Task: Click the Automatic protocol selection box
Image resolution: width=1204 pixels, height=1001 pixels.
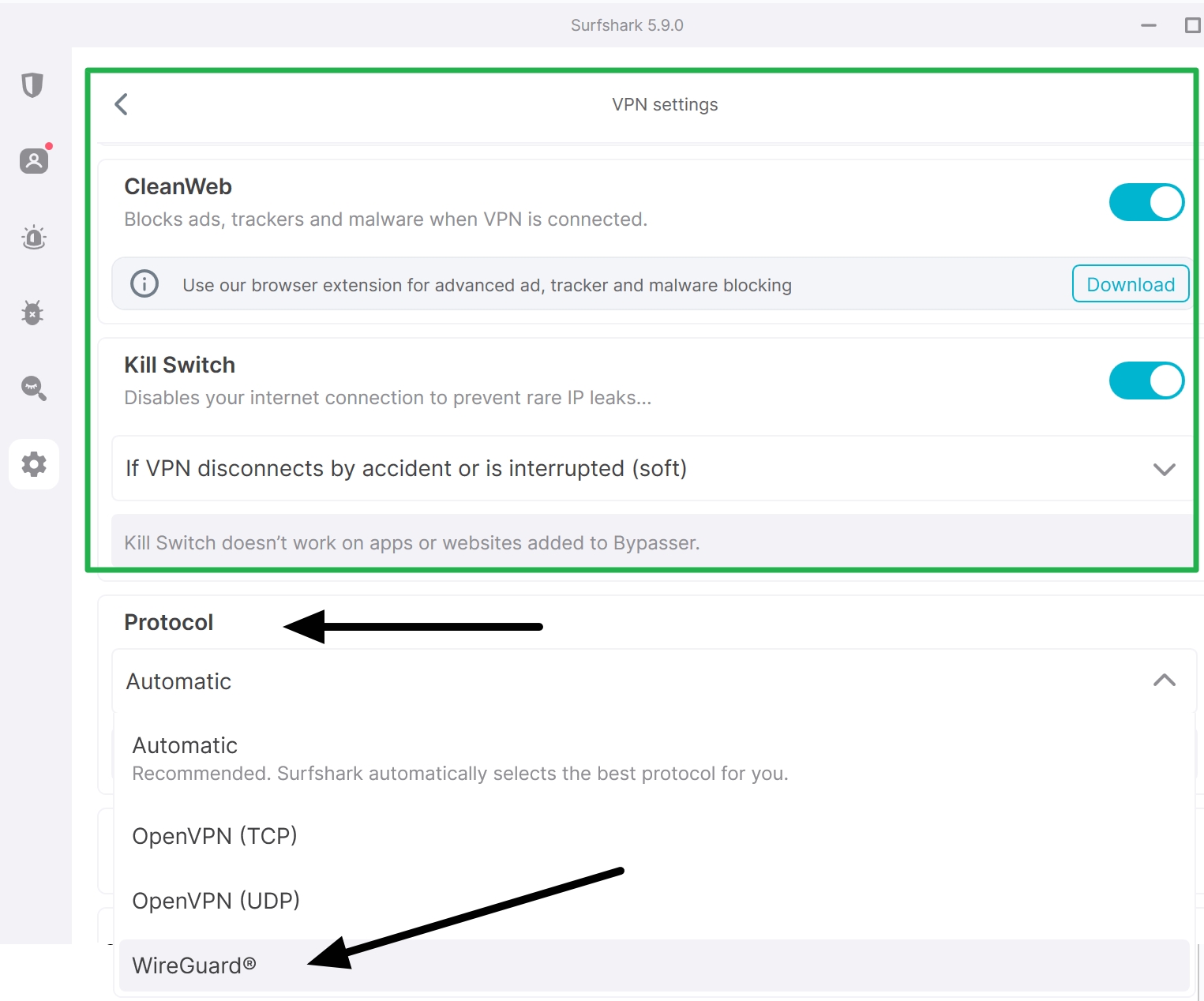Action: (632, 681)
